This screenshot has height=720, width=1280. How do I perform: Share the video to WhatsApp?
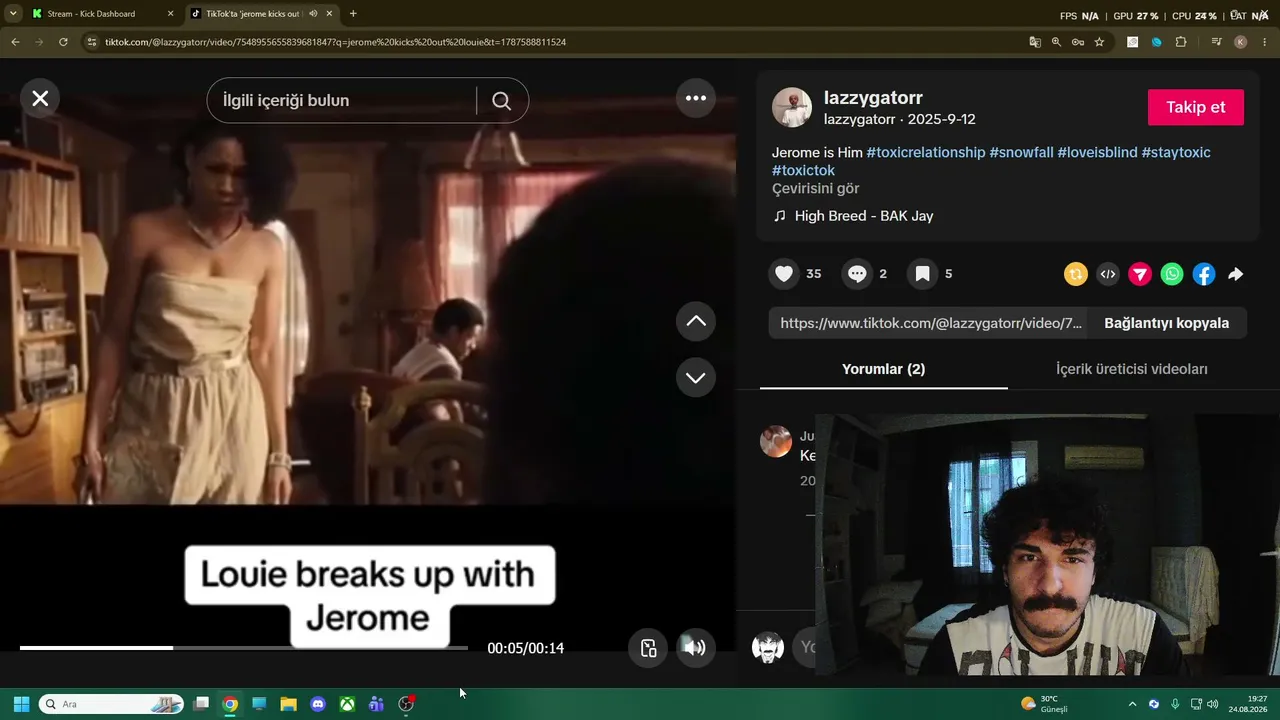tap(1172, 274)
